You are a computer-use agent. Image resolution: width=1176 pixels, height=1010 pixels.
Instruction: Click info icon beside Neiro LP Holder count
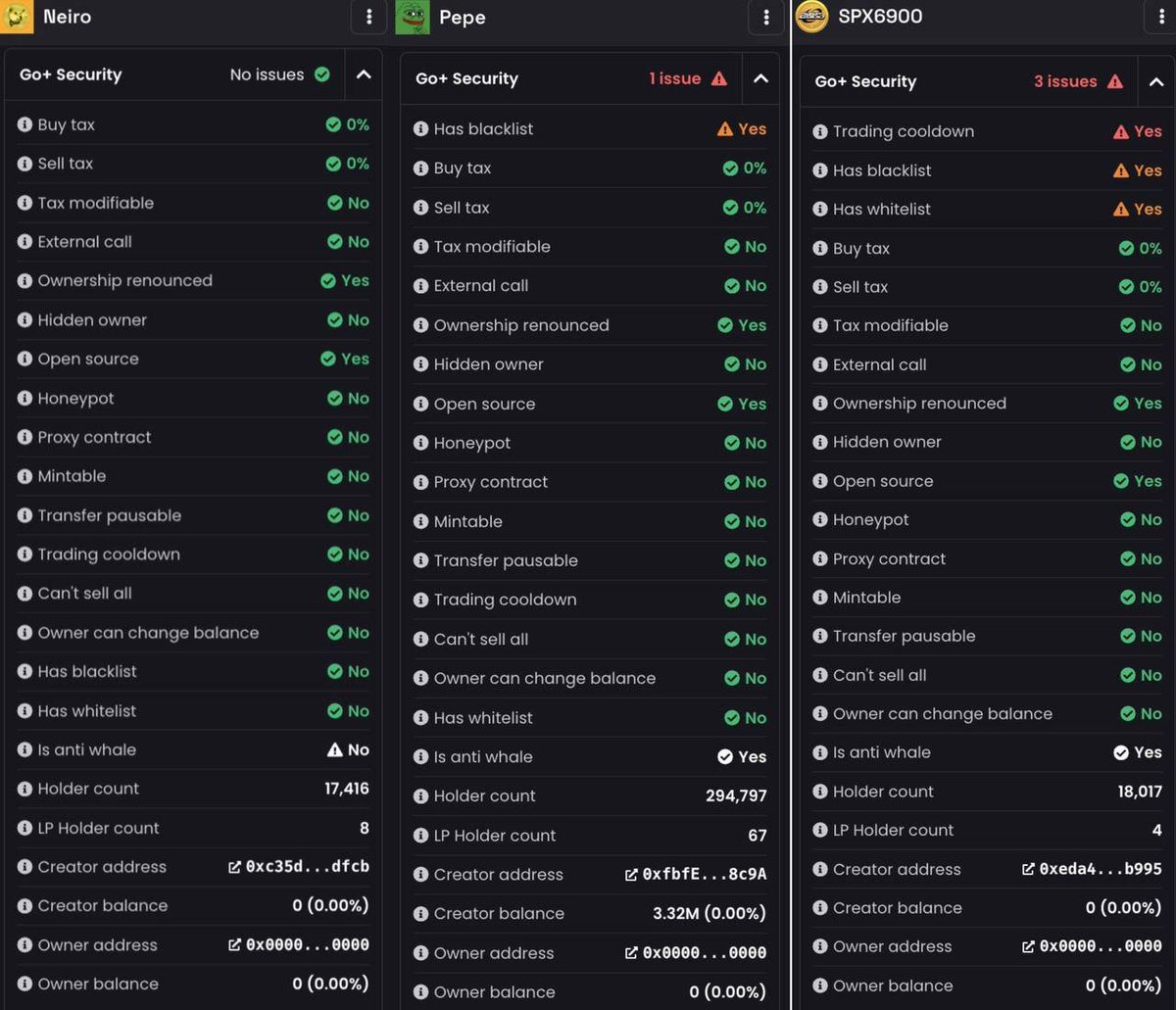[24, 829]
